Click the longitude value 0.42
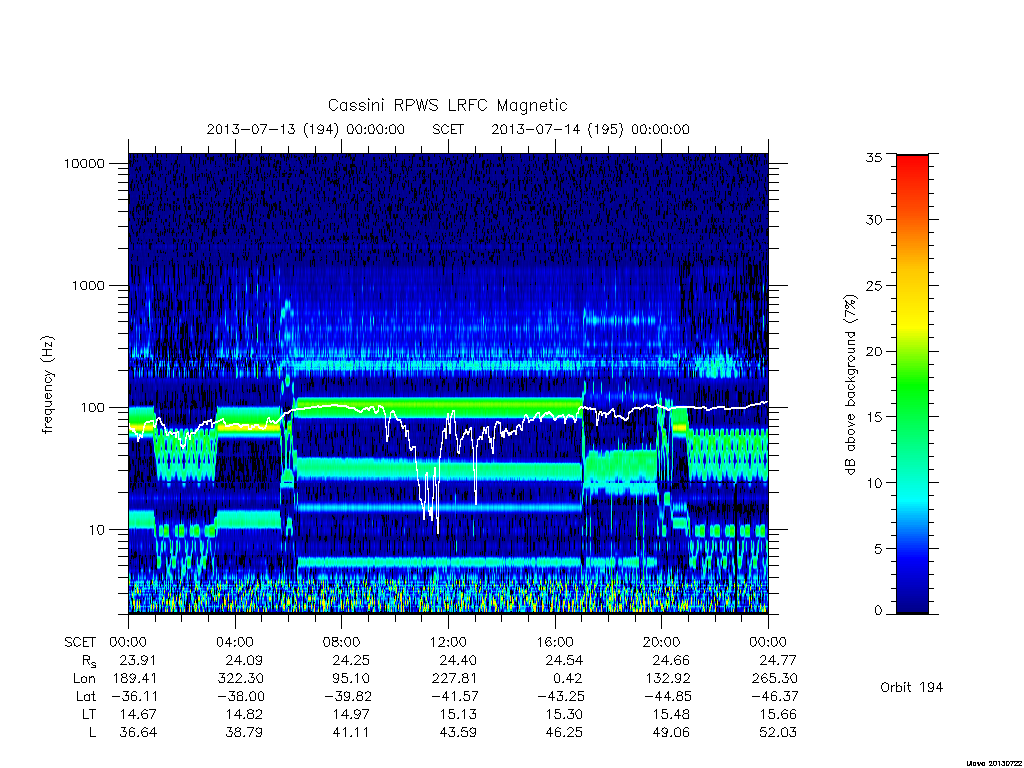This screenshot has height=768, width=1024. pyautogui.click(x=566, y=679)
